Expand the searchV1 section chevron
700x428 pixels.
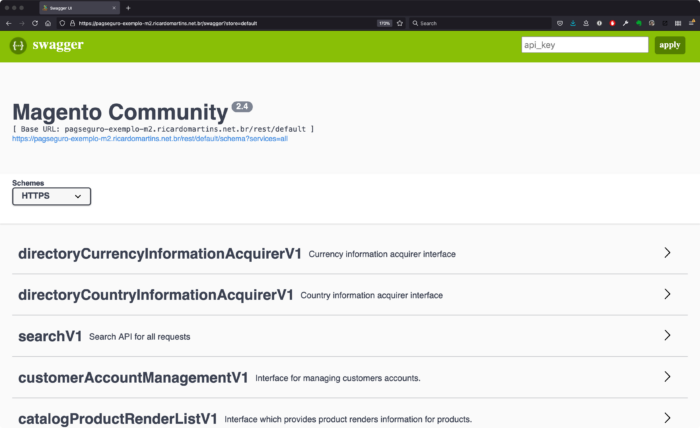click(x=667, y=335)
